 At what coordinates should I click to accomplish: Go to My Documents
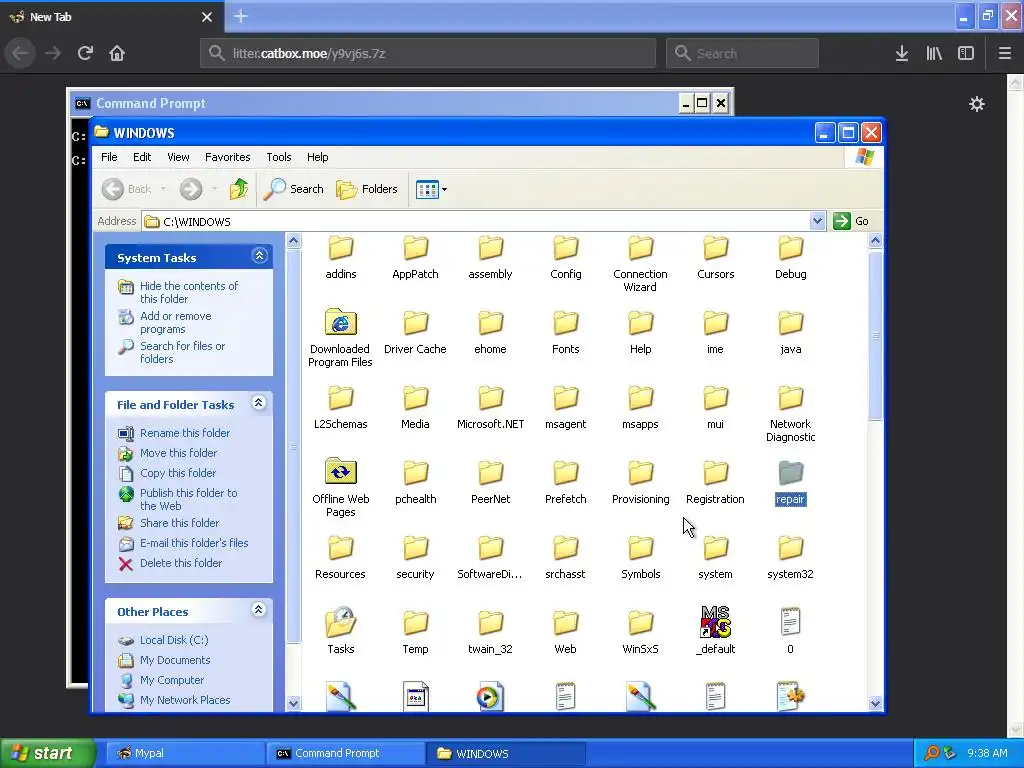click(x=175, y=660)
